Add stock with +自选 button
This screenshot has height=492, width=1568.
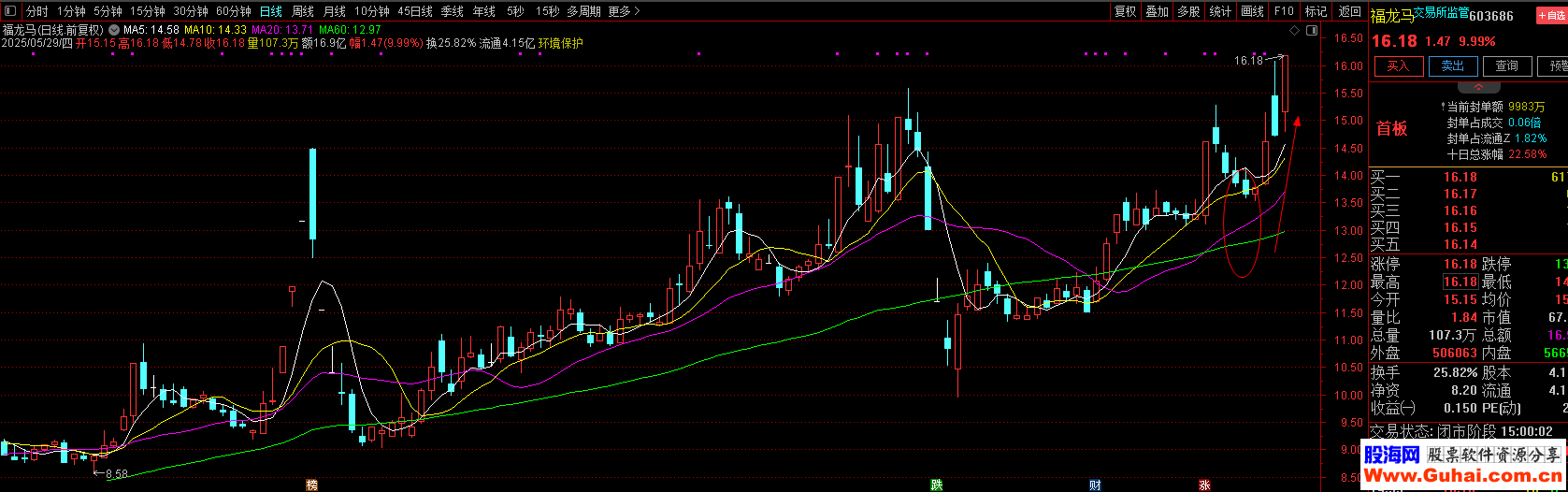[x=1550, y=15]
